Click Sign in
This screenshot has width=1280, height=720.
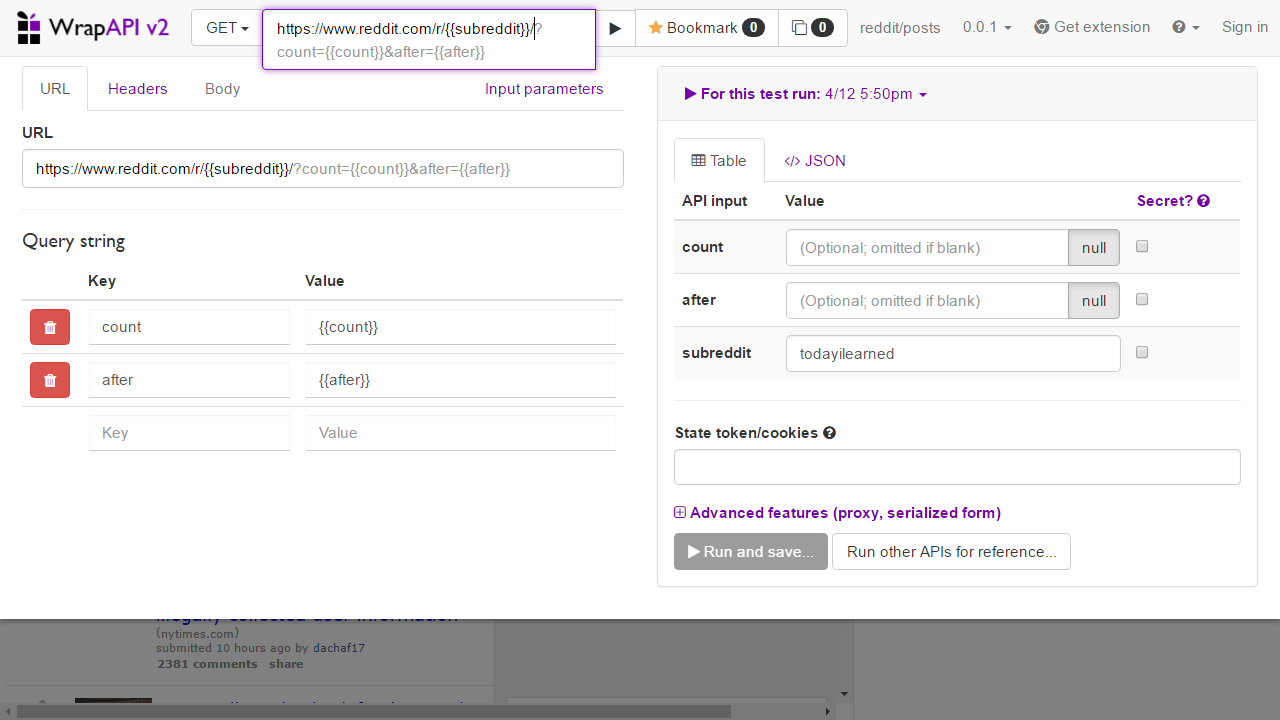(x=1245, y=27)
